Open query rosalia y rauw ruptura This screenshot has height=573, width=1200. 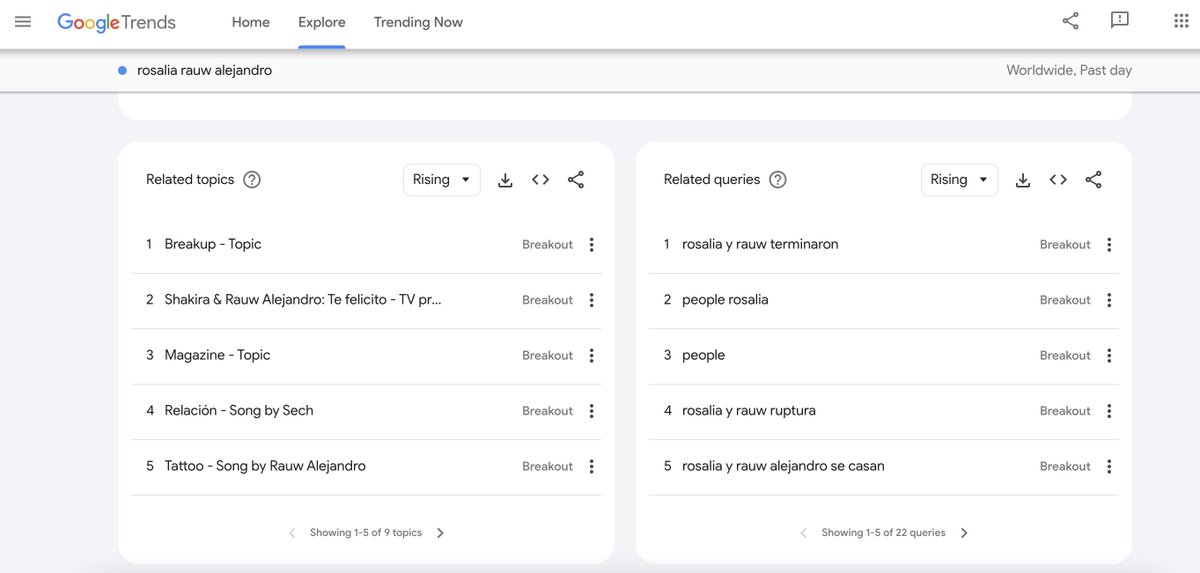pos(749,411)
